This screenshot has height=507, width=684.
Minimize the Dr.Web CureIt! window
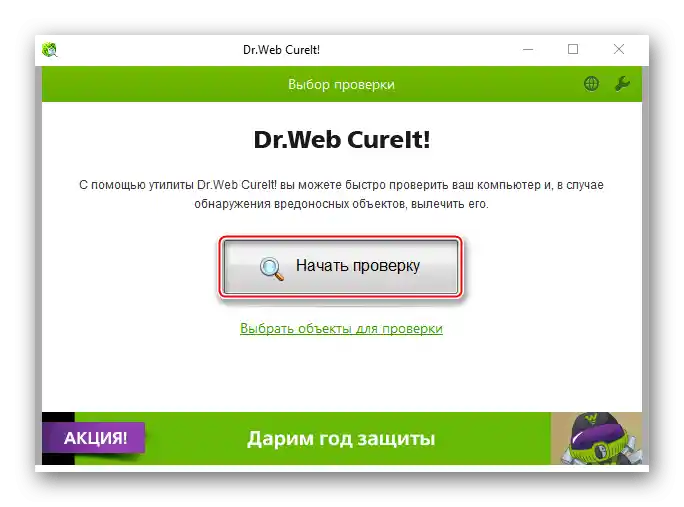[x=528, y=49]
